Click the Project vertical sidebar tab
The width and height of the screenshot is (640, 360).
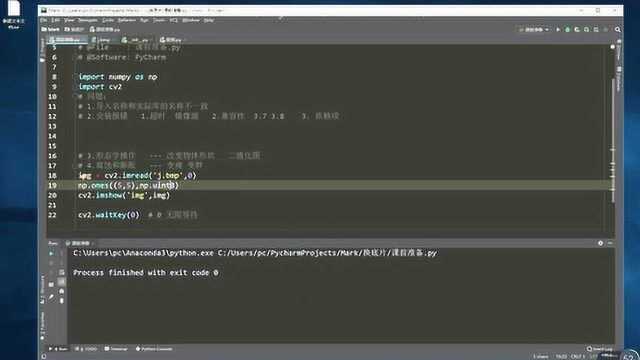pos(43,50)
